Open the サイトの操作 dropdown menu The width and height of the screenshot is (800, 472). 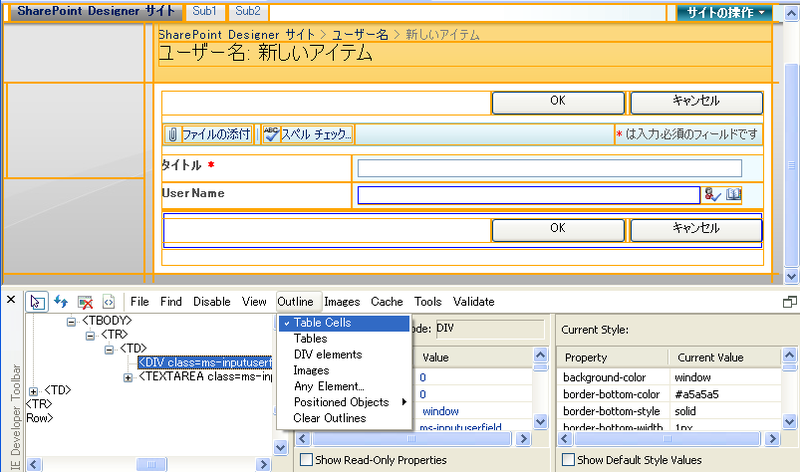click(725, 13)
